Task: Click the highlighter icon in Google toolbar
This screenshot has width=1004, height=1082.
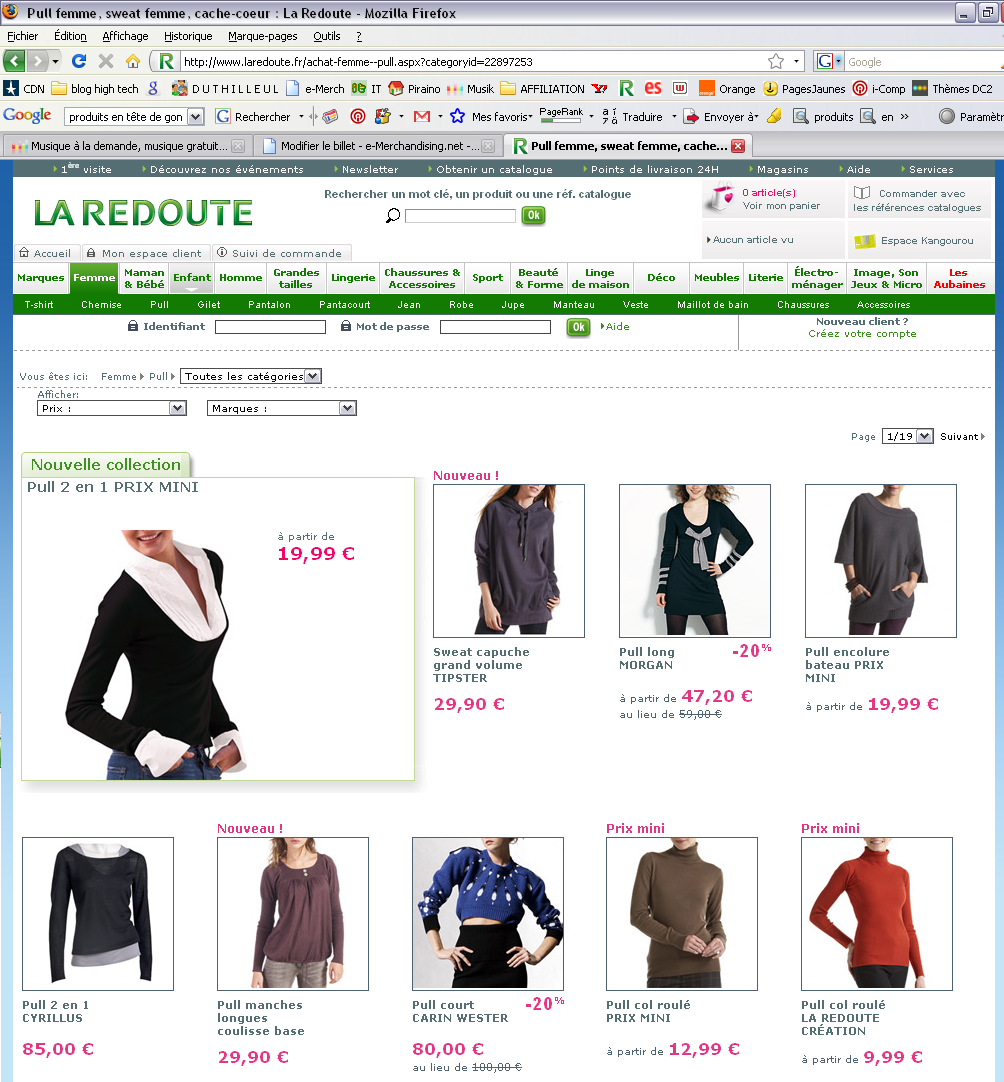Action: [774, 116]
